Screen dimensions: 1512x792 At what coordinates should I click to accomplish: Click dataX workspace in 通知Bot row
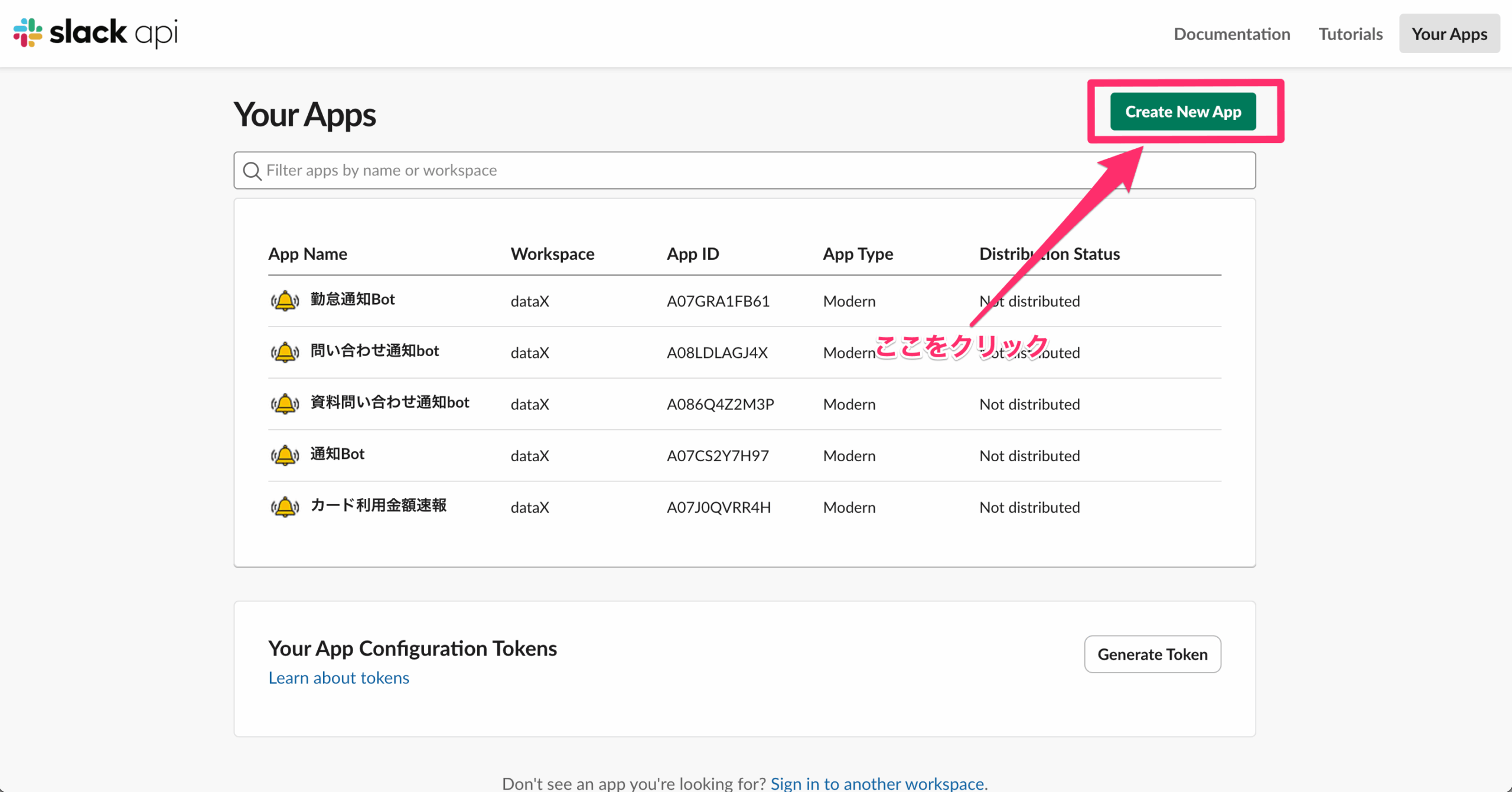pyautogui.click(x=530, y=455)
